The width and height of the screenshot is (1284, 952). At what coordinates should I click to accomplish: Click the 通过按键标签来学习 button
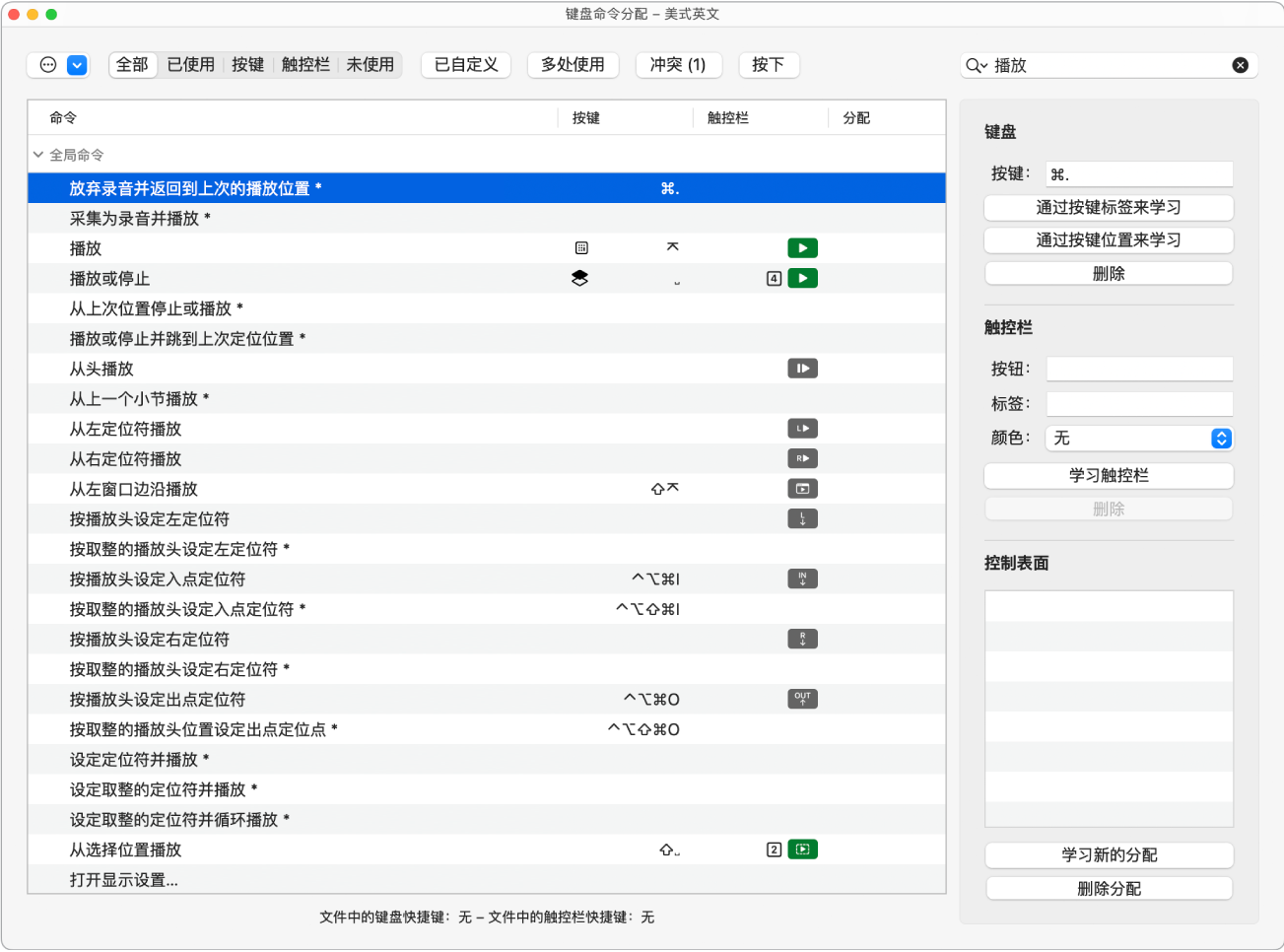[x=1108, y=207]
